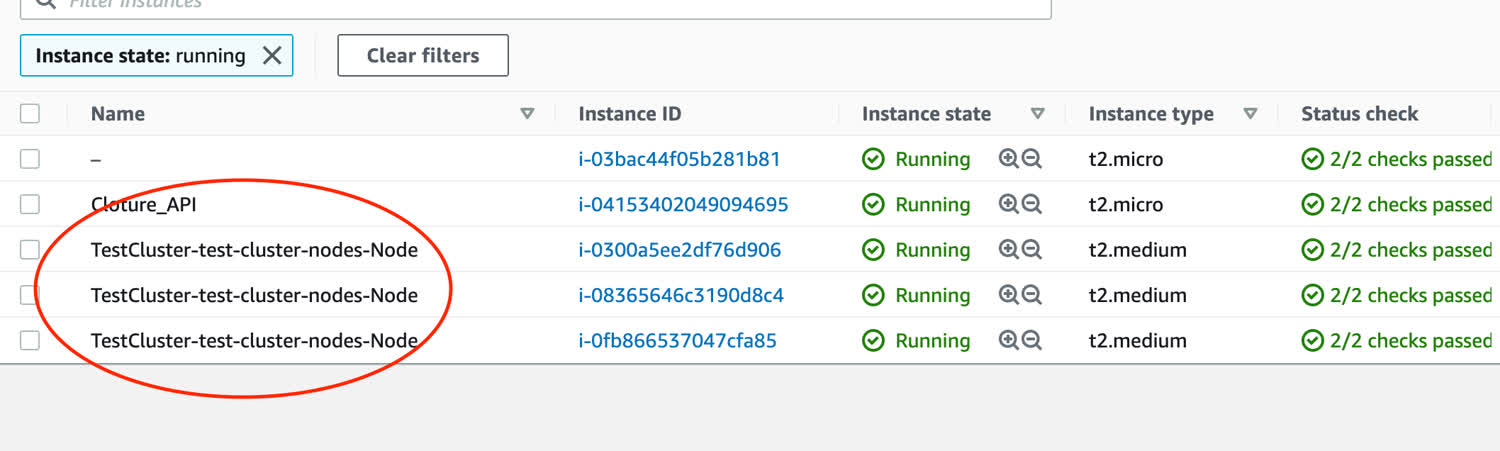Click the Cloture_API name cell

144,204
